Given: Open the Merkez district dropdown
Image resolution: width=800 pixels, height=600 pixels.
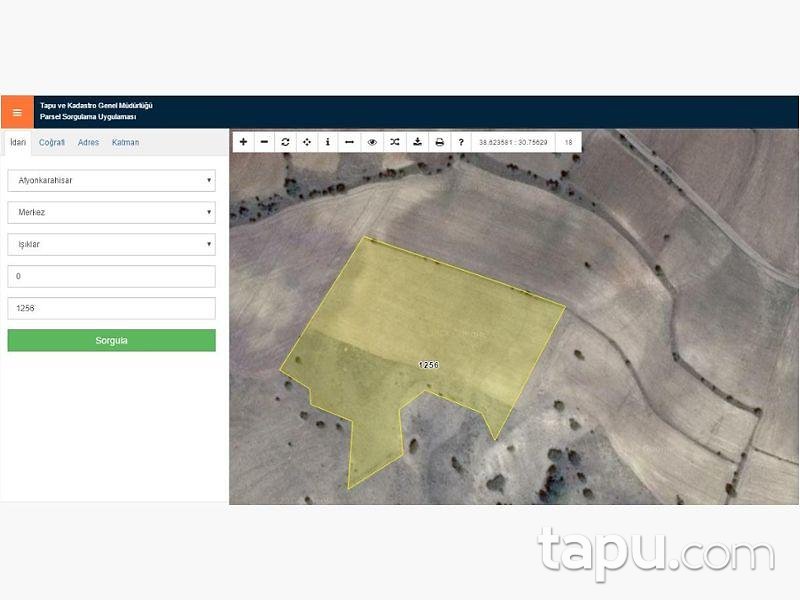Looking at the screenshot, I should (111, 213).
